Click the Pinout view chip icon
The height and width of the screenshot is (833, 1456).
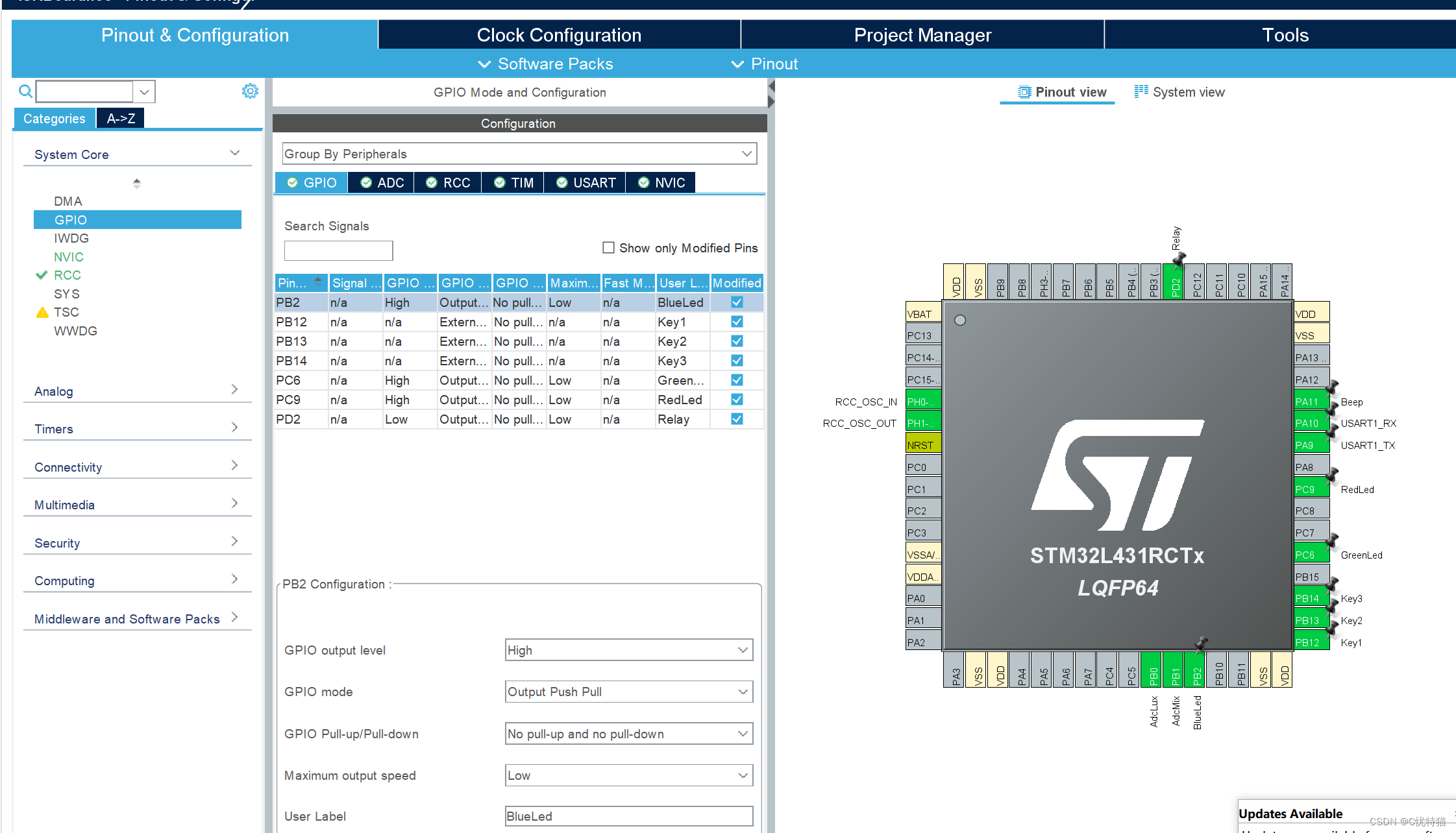pos(1024,92)
